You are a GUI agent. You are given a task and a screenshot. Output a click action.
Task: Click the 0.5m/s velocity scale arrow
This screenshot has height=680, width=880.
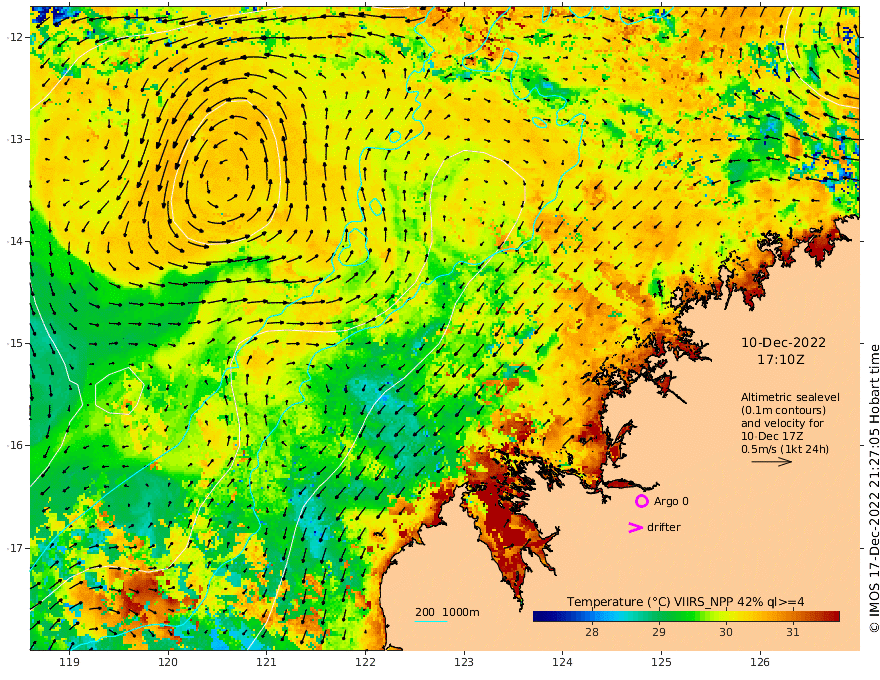[x=772, y=462]
